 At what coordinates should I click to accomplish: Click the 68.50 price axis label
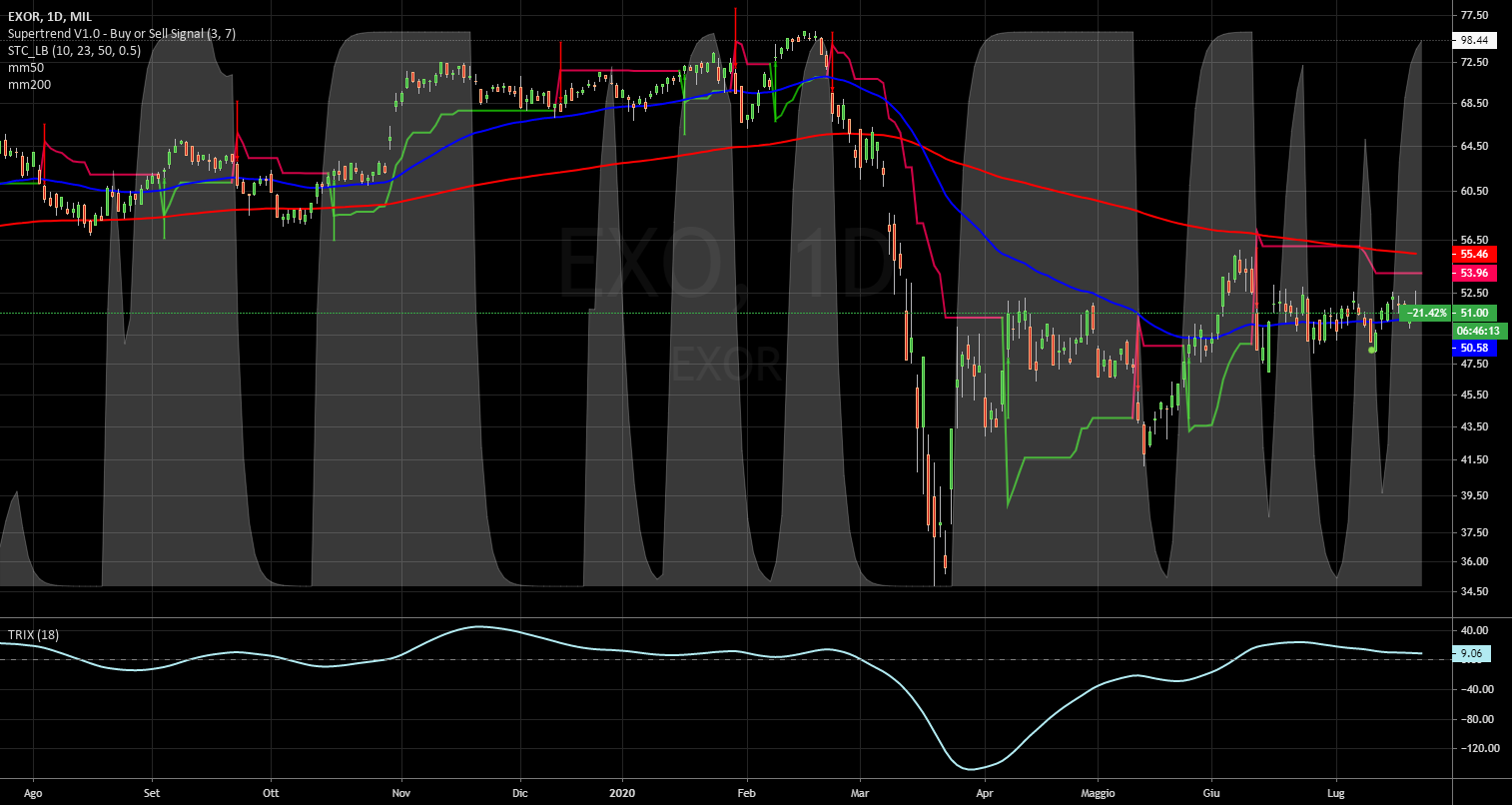click(x=1474, y=103)
